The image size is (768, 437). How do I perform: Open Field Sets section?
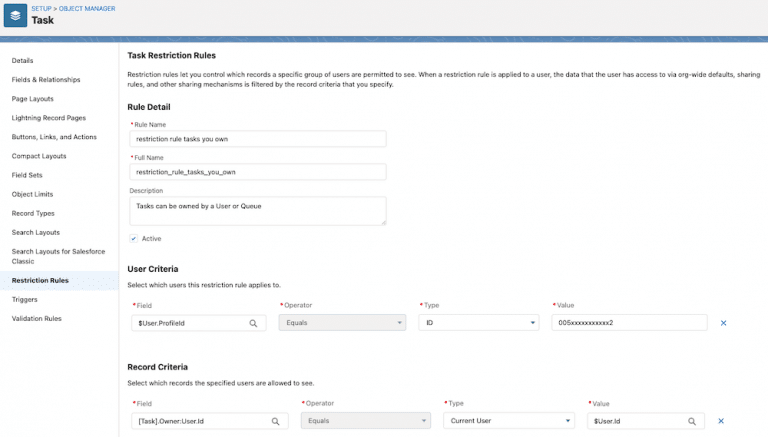(x=27, y=175)
